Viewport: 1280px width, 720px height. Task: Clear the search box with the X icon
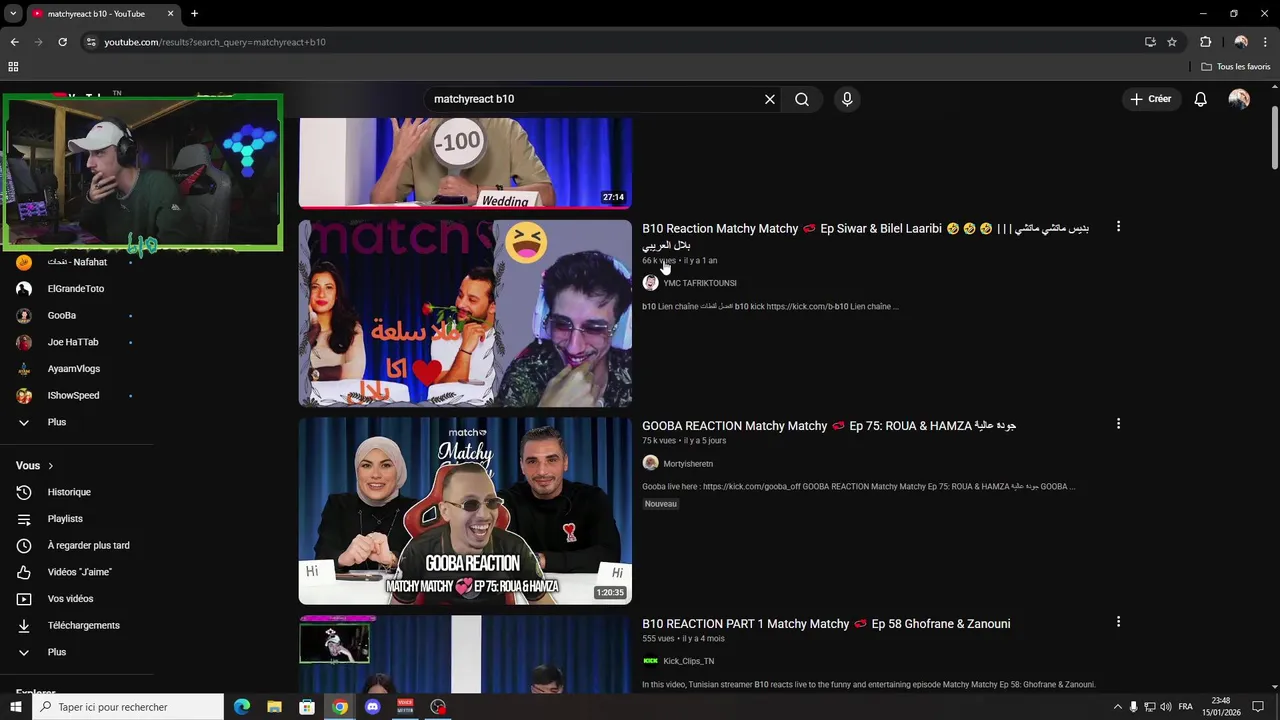tap(770, 99)
